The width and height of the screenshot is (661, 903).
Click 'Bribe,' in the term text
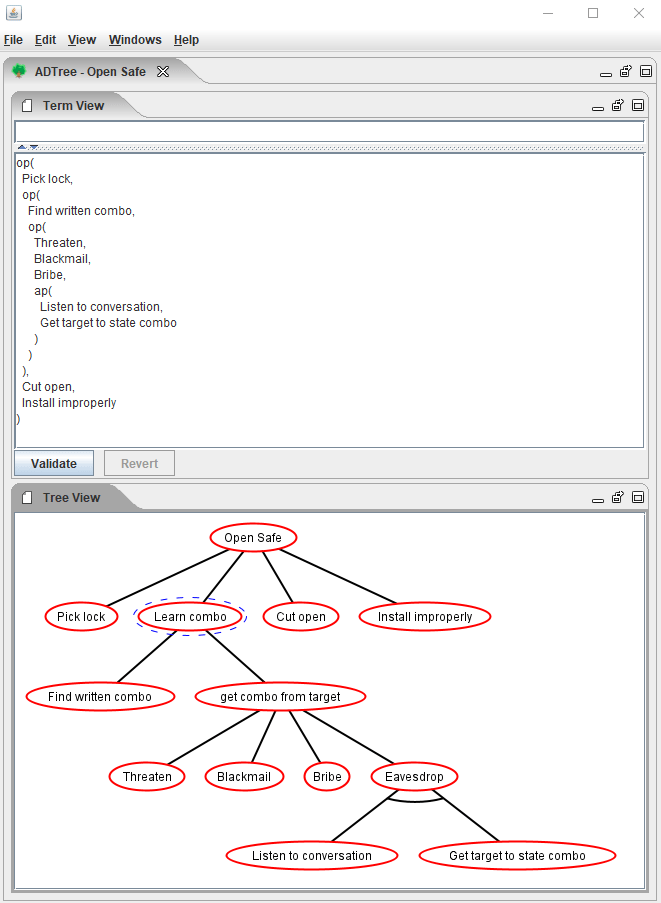[x=50, y=275]
